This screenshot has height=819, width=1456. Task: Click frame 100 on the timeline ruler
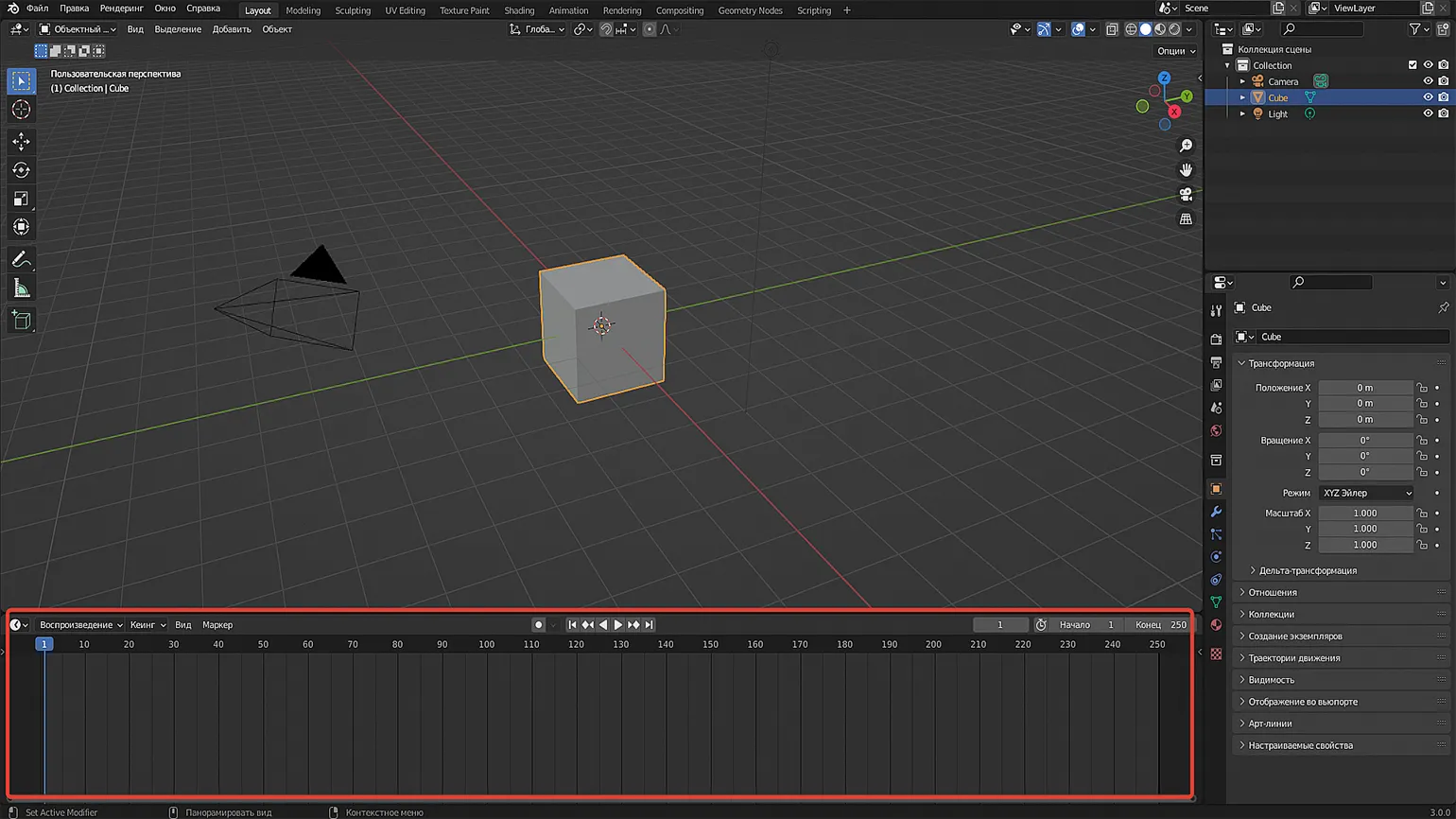pos(486,644)
